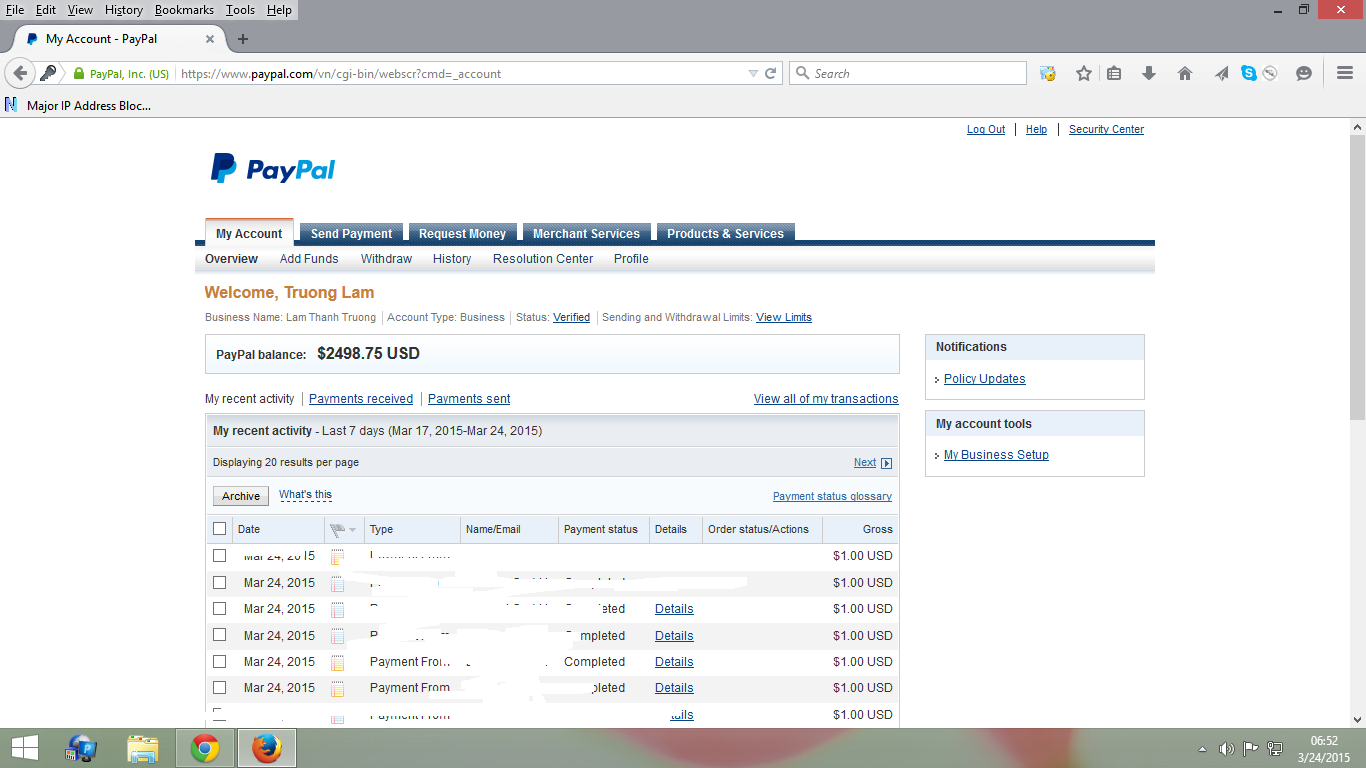Click the Details link in the fully Completed row

point(674,662)
